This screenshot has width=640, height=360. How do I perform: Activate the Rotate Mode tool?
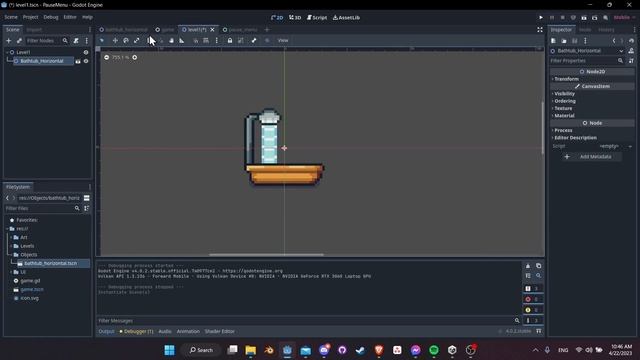pyautogui.click(x=126, y=40)
